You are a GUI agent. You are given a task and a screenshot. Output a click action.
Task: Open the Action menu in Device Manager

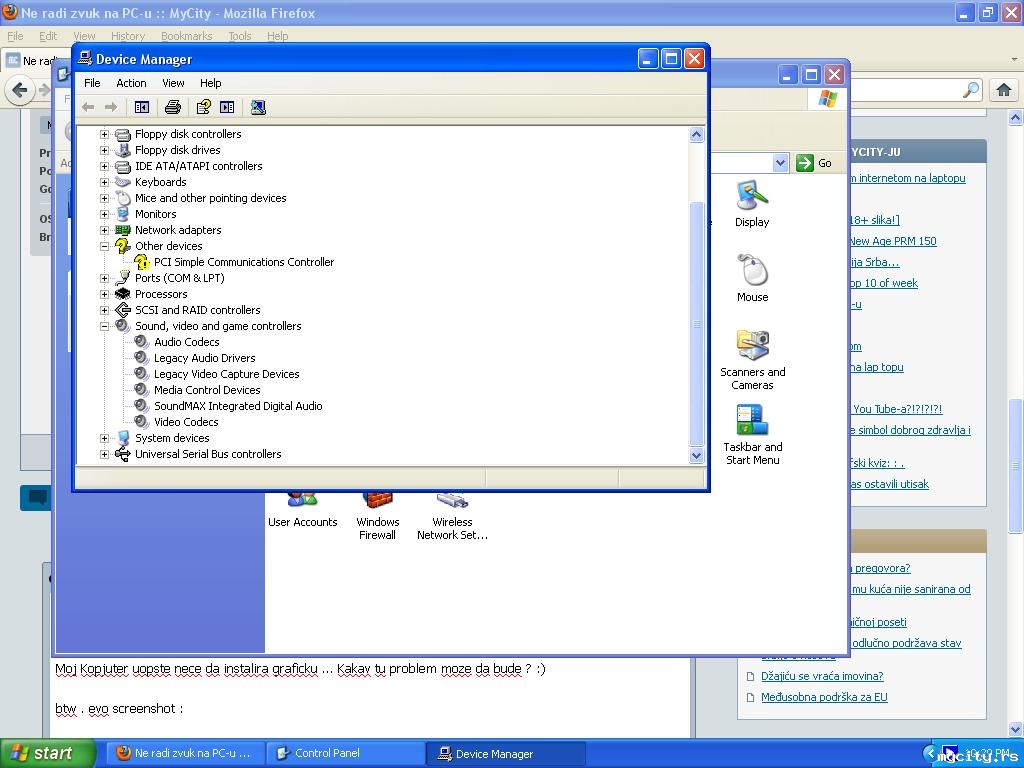[x=131, y=83]
